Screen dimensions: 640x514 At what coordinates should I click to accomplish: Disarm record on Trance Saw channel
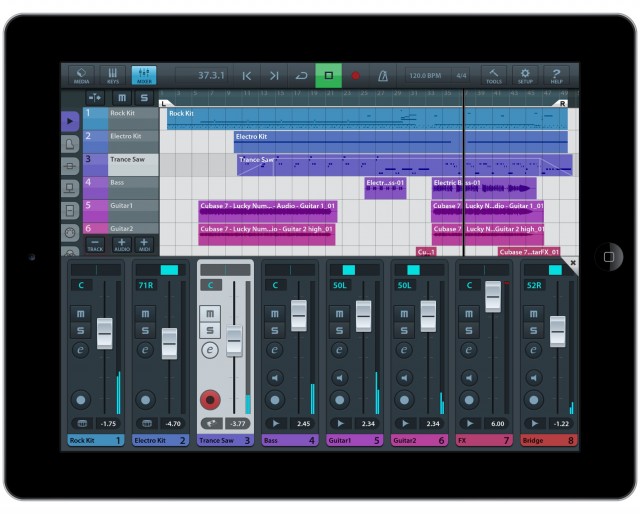click(210, 400)
